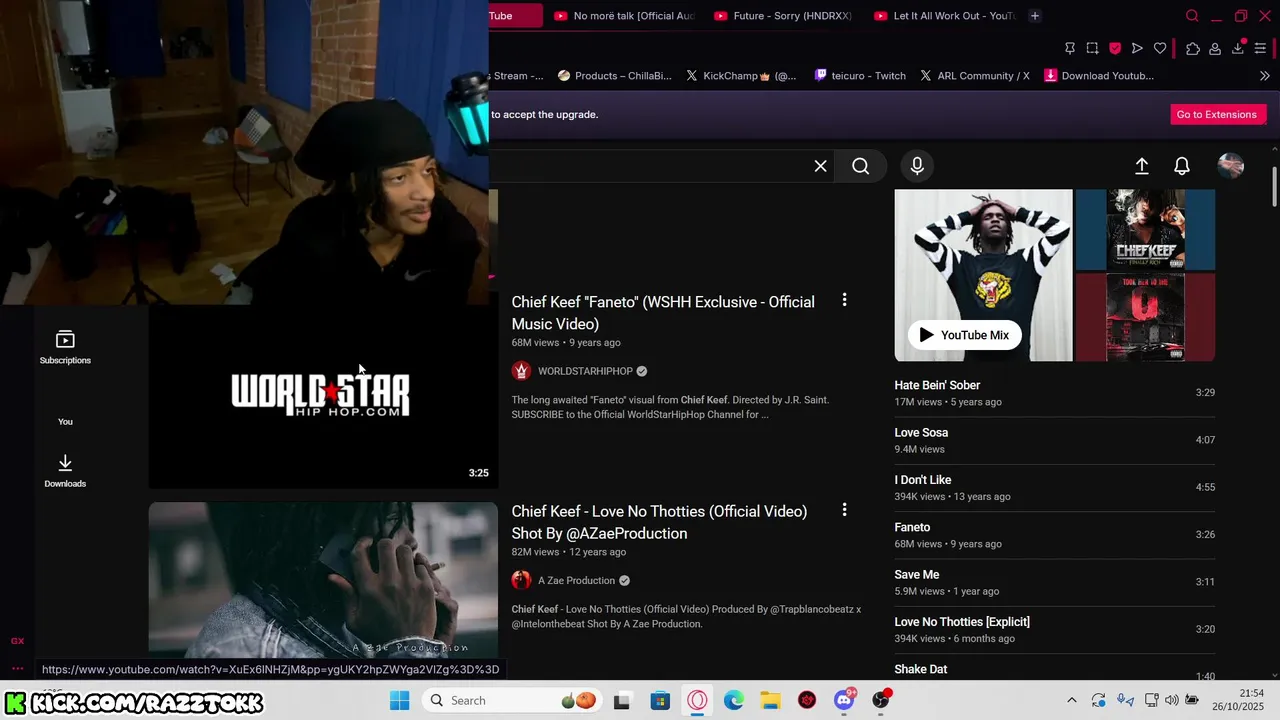Switch to 'Future - Sorry (HNDRXX)' tab

click(x=784, y=16)
